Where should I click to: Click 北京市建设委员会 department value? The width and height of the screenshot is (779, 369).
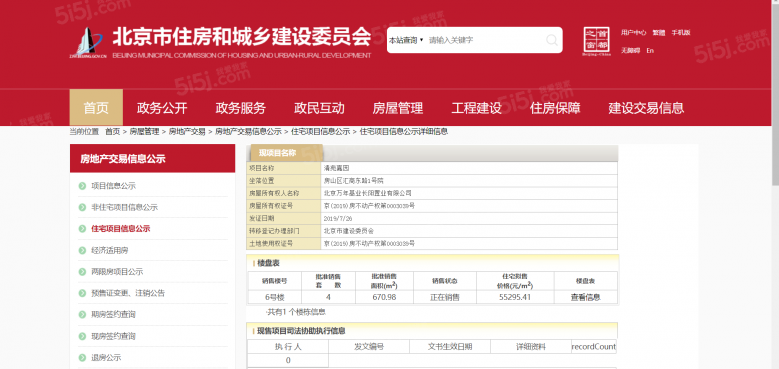[x=349, y=231]
